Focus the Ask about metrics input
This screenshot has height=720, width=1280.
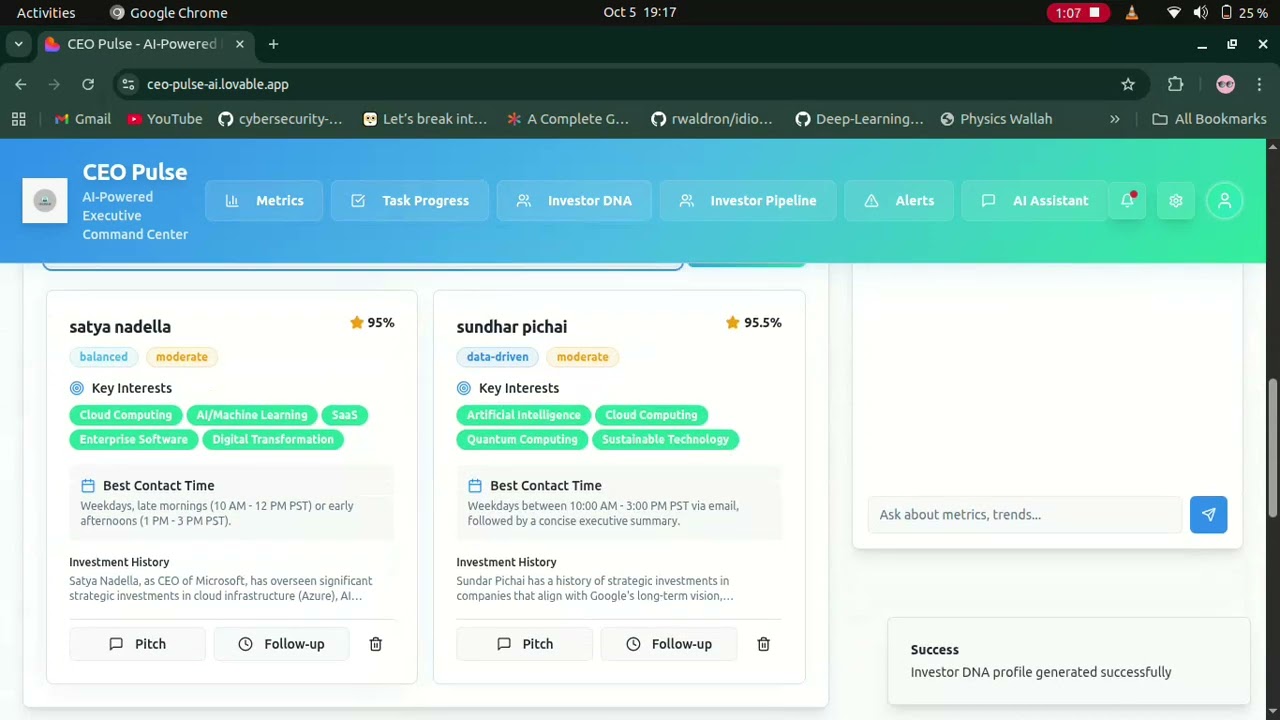1025,514
